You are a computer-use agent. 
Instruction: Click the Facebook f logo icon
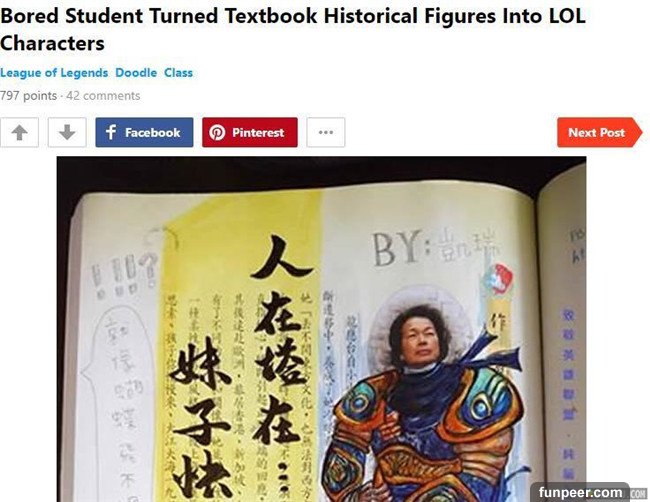[x=111, y=133]
